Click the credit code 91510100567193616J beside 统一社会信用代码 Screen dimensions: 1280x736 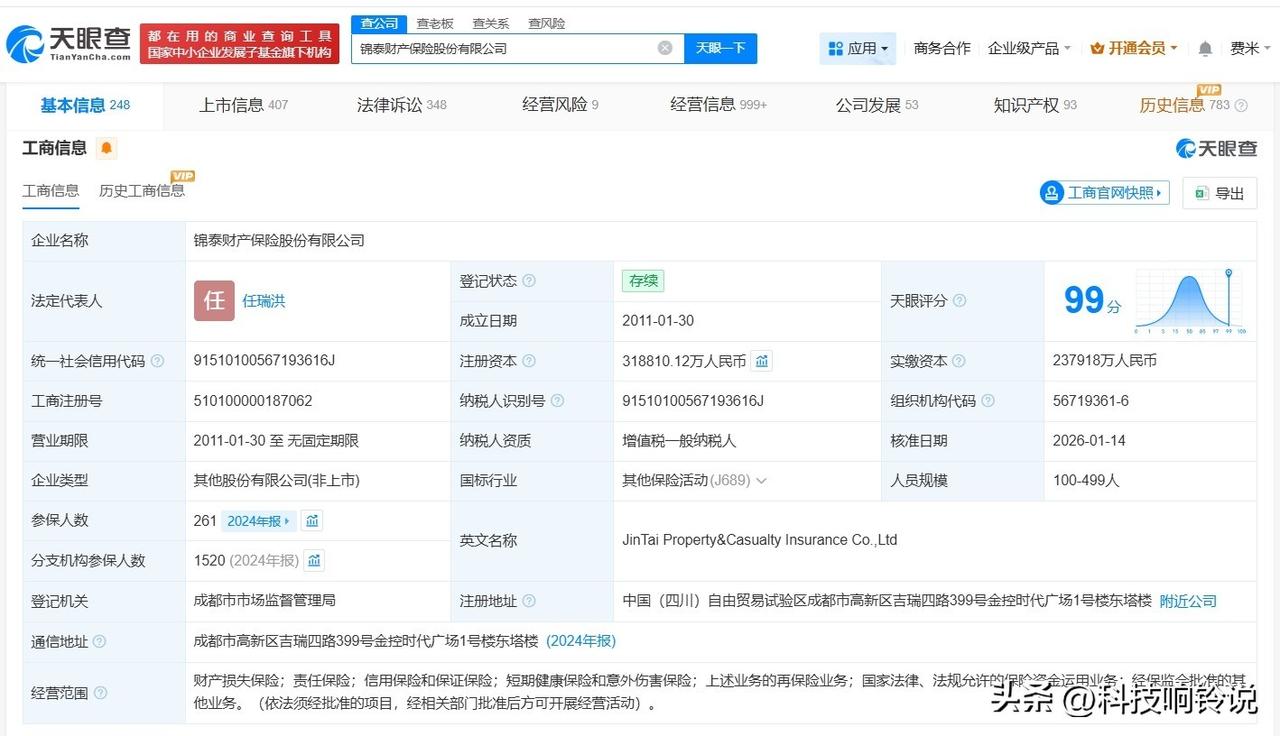tap(264, 361)
